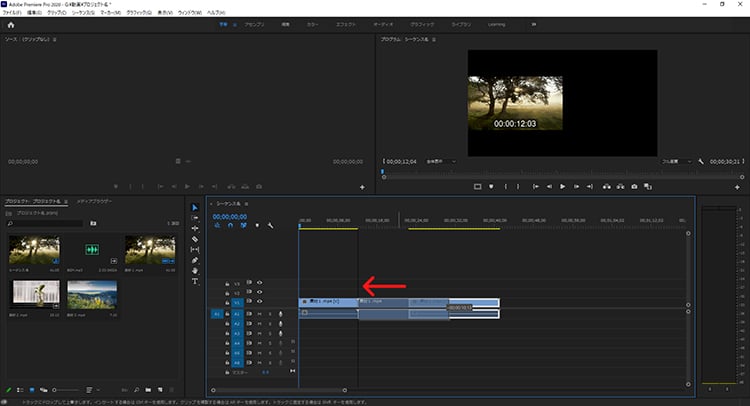The height and width of the screenshot is (406, 750).
Task: Step back one frame in Program Monitor
Action: point(549,187)
